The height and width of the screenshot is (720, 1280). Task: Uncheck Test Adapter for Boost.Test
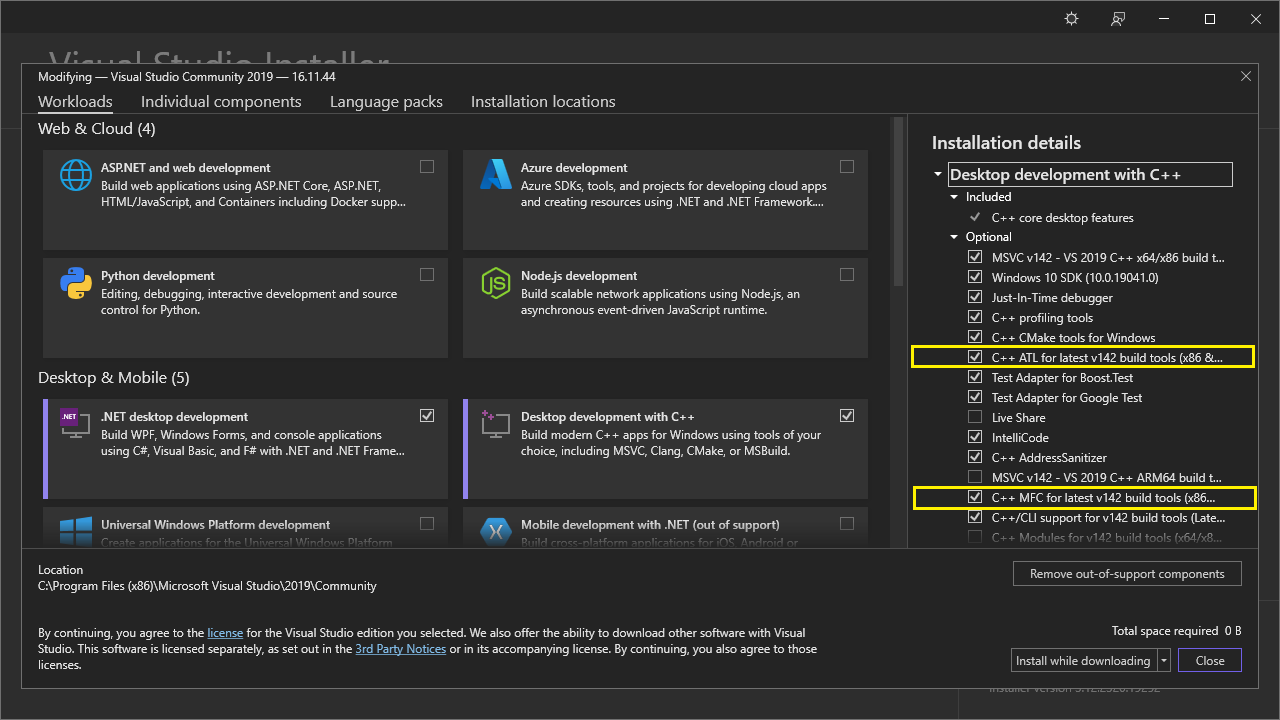click(975, 377)
